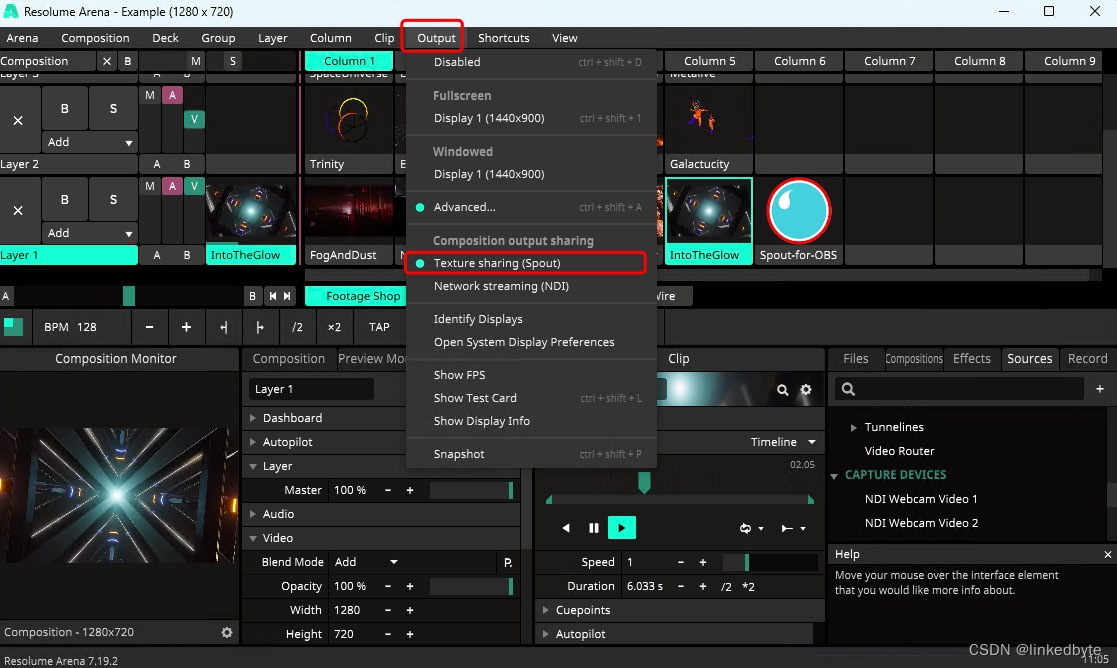The image size is (1117, 668).
Task: Trigger the Trinity clip thumbnail
Action: pyautogui.click(x=349, y=119)
